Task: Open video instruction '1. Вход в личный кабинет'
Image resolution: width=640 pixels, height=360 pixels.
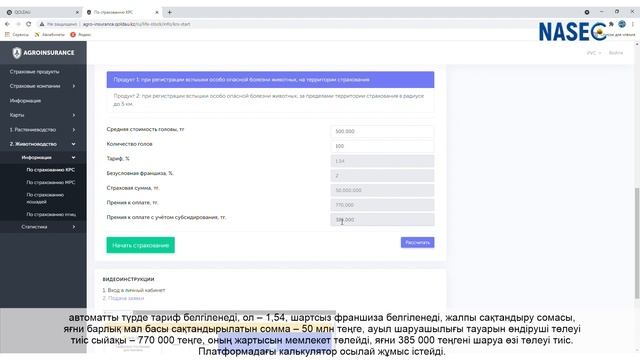Action: pos(133,290)
